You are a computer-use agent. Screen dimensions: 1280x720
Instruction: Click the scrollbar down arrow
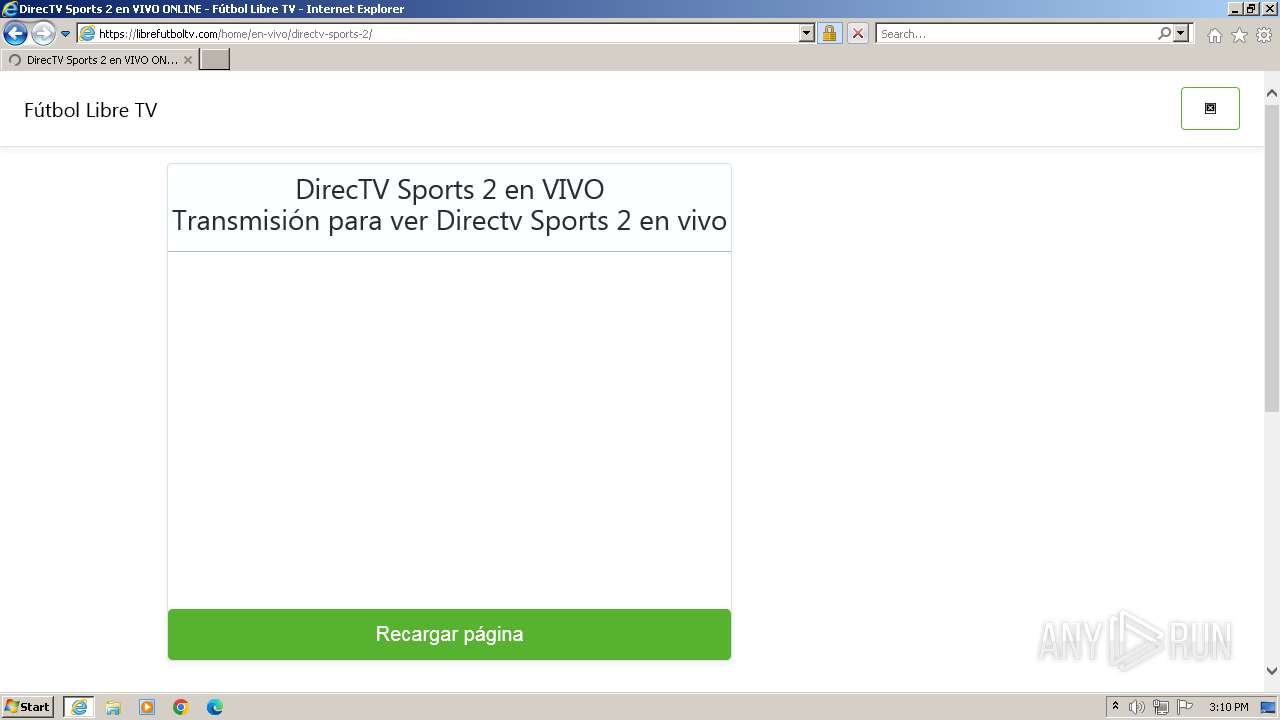pos(1272,671)
